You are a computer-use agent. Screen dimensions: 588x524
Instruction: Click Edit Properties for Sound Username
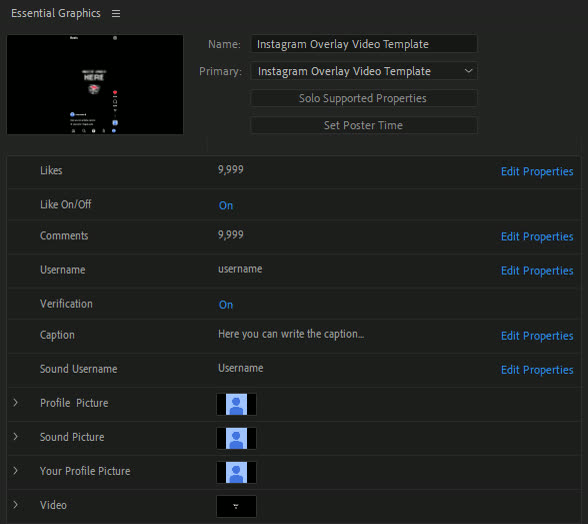(537, 370)
